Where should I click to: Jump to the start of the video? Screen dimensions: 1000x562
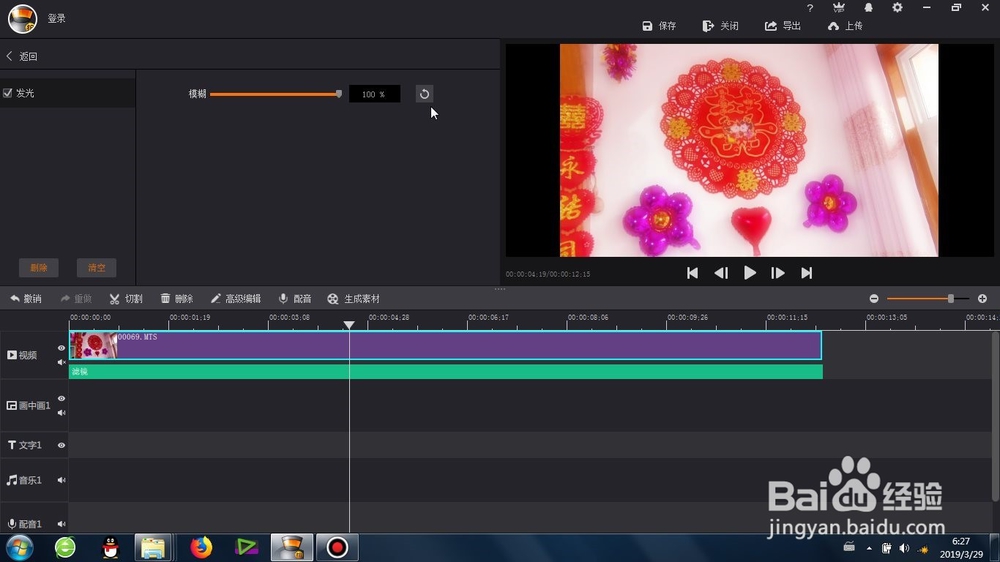[x=692, y=273]
